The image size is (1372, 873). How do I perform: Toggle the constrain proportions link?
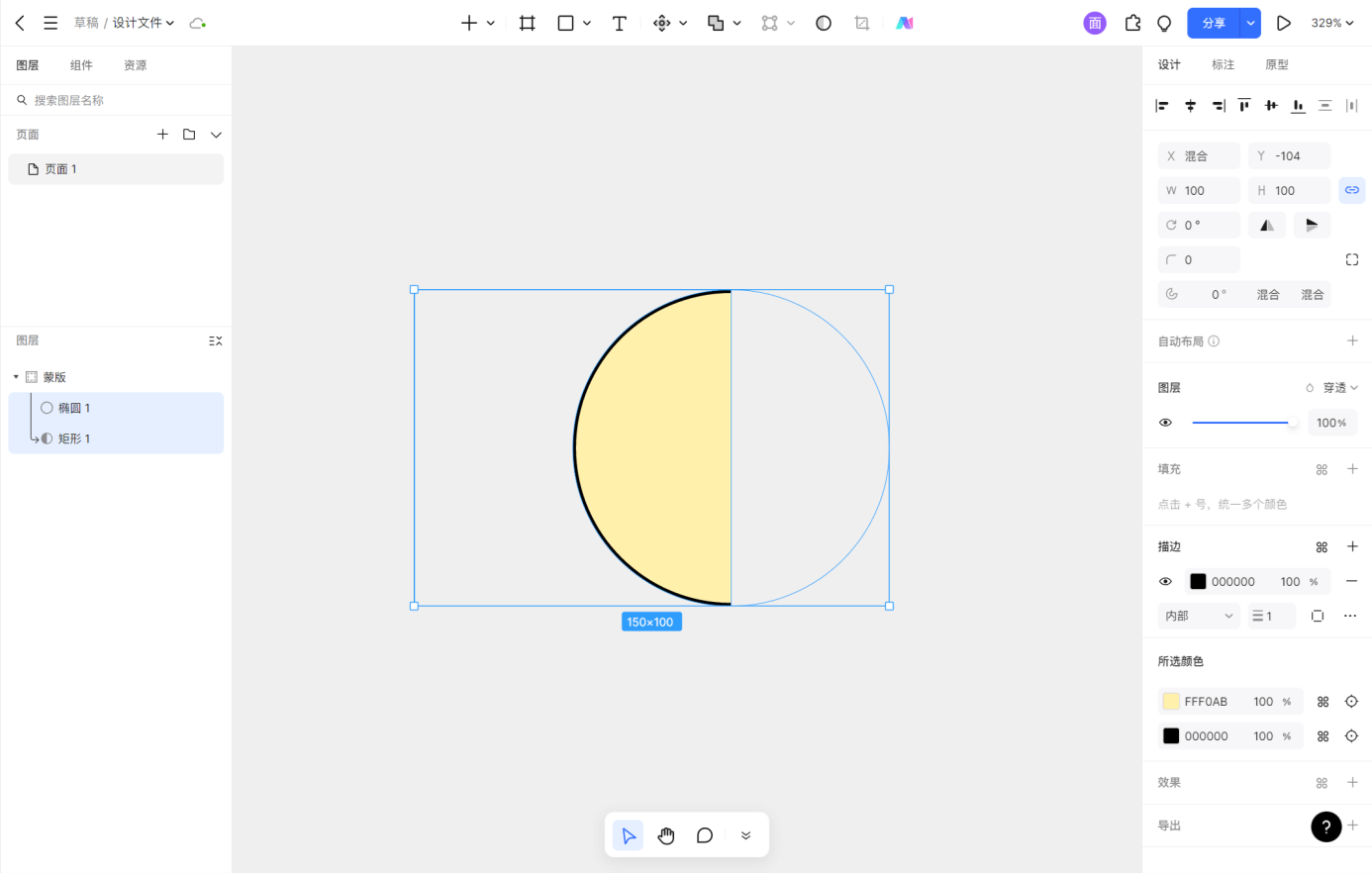click(x=1351, y=190)
